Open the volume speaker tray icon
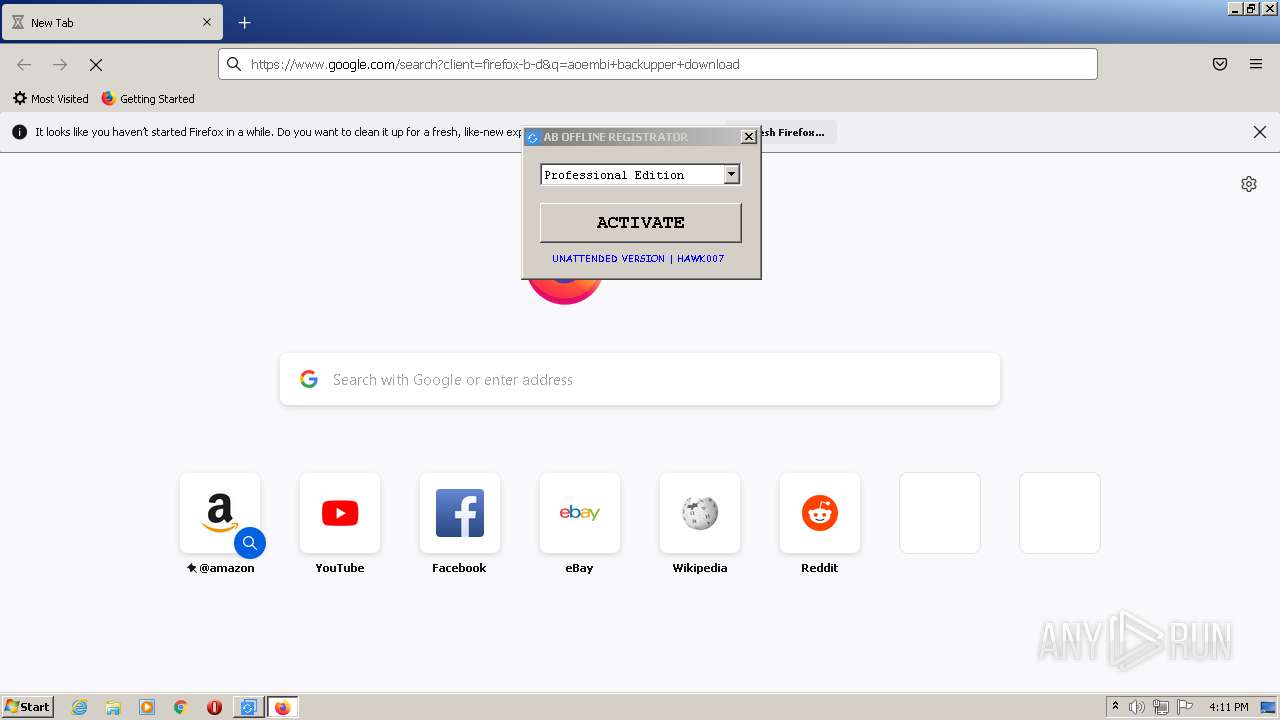This screenshot has width=1280, height=720. (x=1137, y=707)
